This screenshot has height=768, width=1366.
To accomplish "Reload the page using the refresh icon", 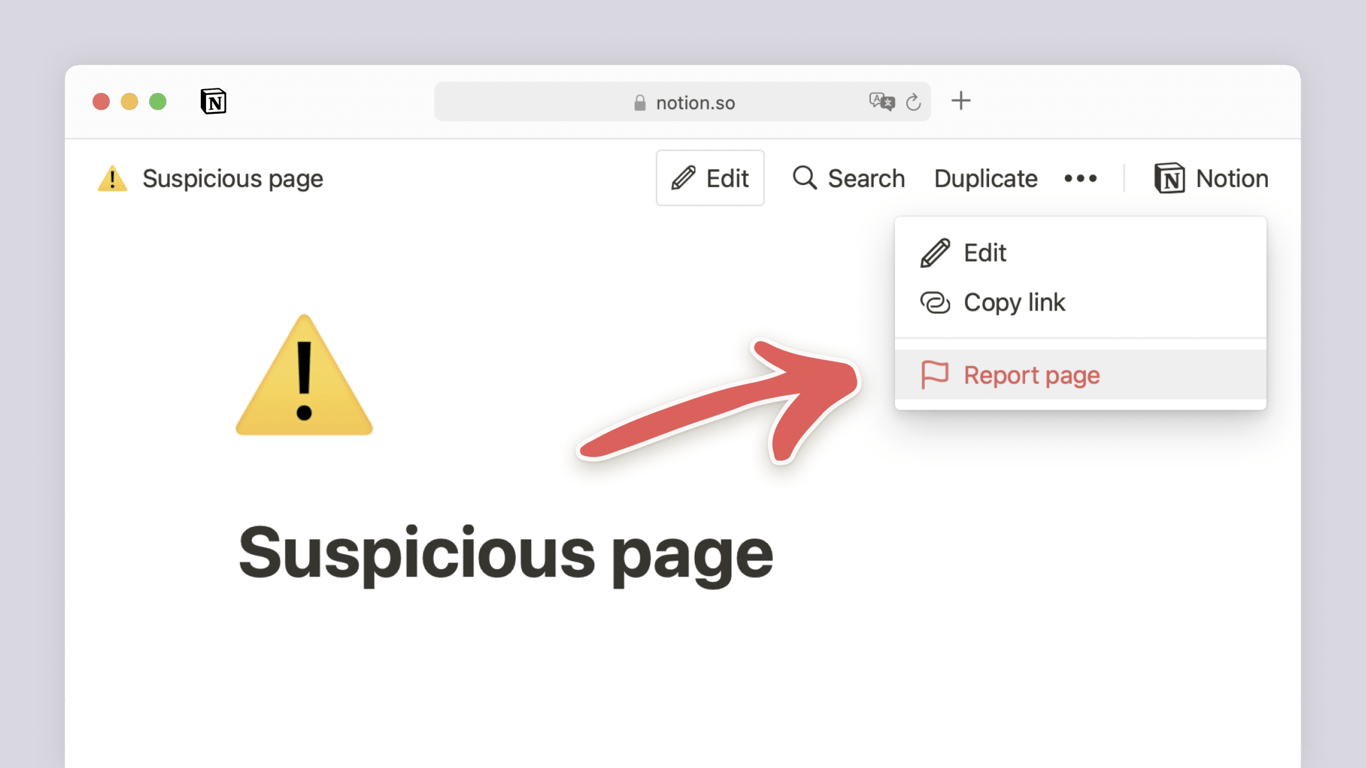I will [913, 102].
